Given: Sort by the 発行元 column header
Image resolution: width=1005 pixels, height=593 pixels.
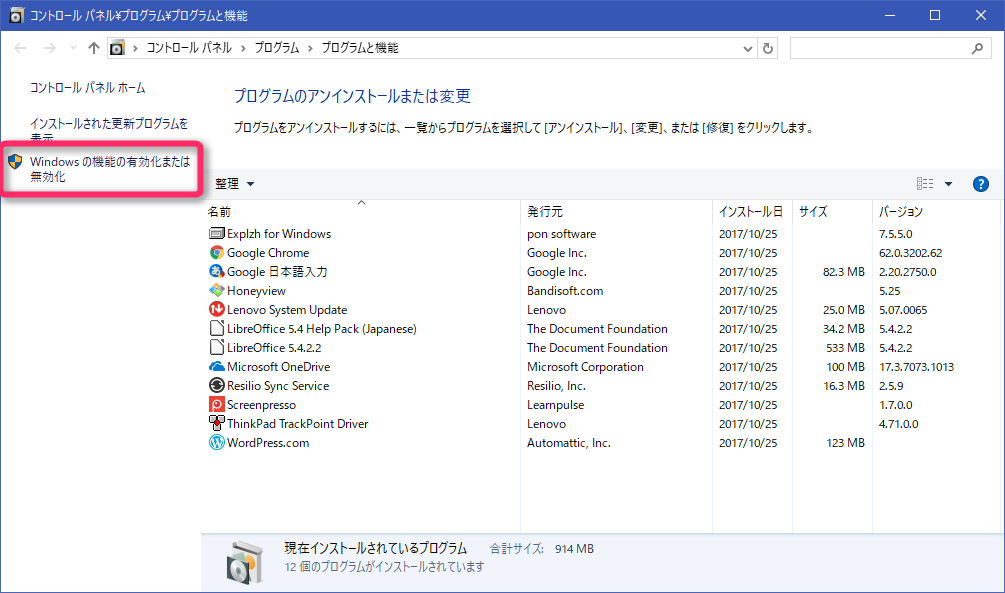Looking at the screenshot, I should (x=617, y=212).
